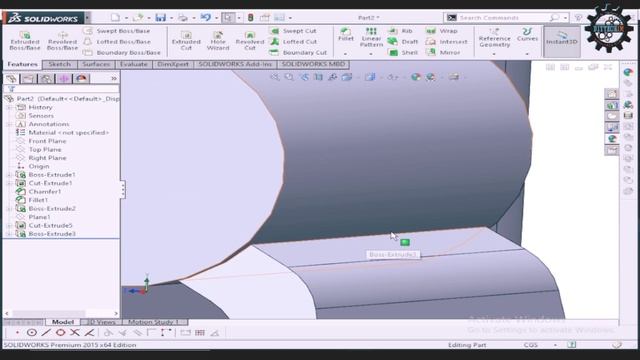Switch to the Sketch tab

coord(60,64)
